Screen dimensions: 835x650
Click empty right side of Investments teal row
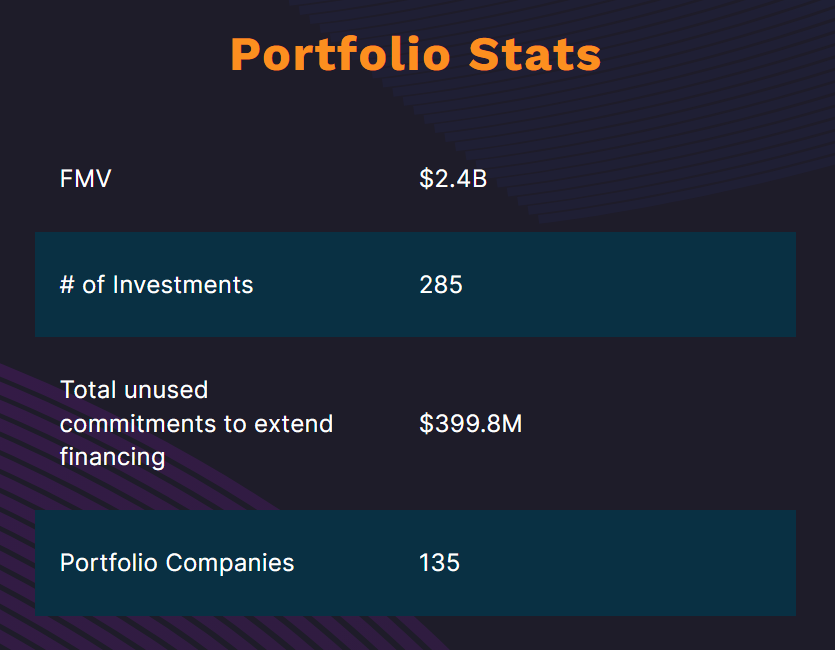pos(680,285)
